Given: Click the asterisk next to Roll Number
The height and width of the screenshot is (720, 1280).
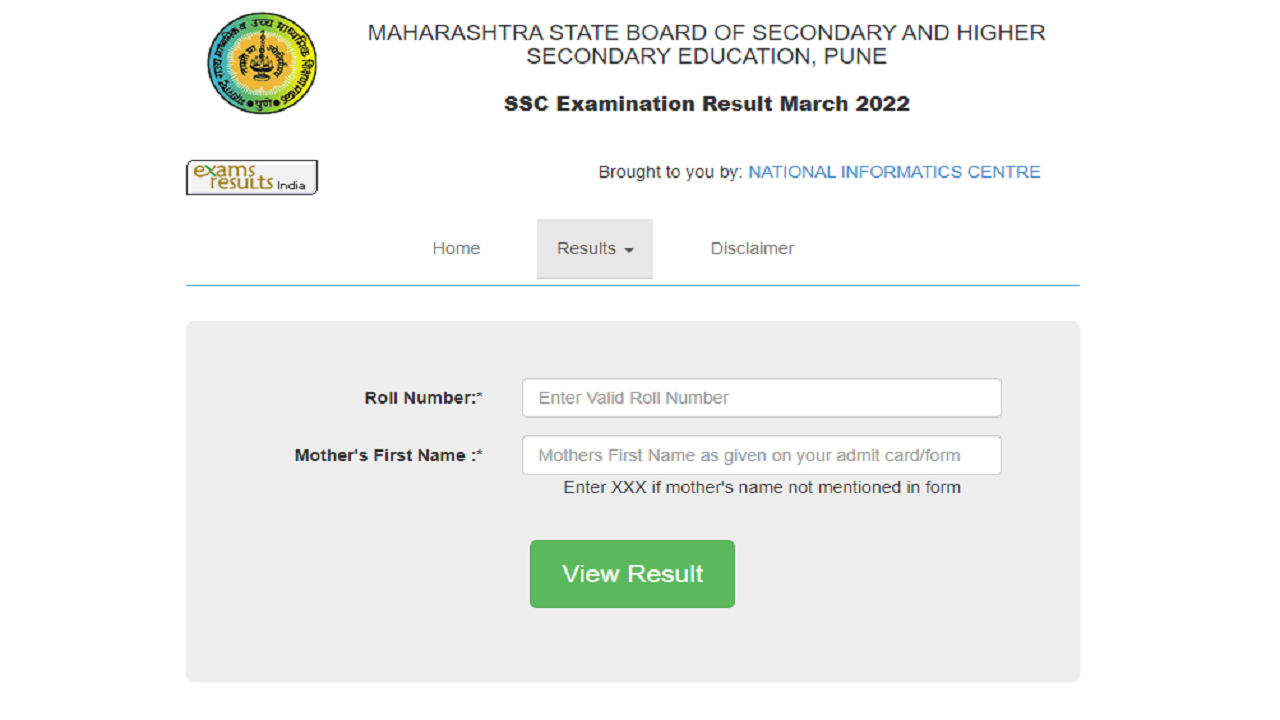Looking at the screenshot, I should click(x=480, y=397).
